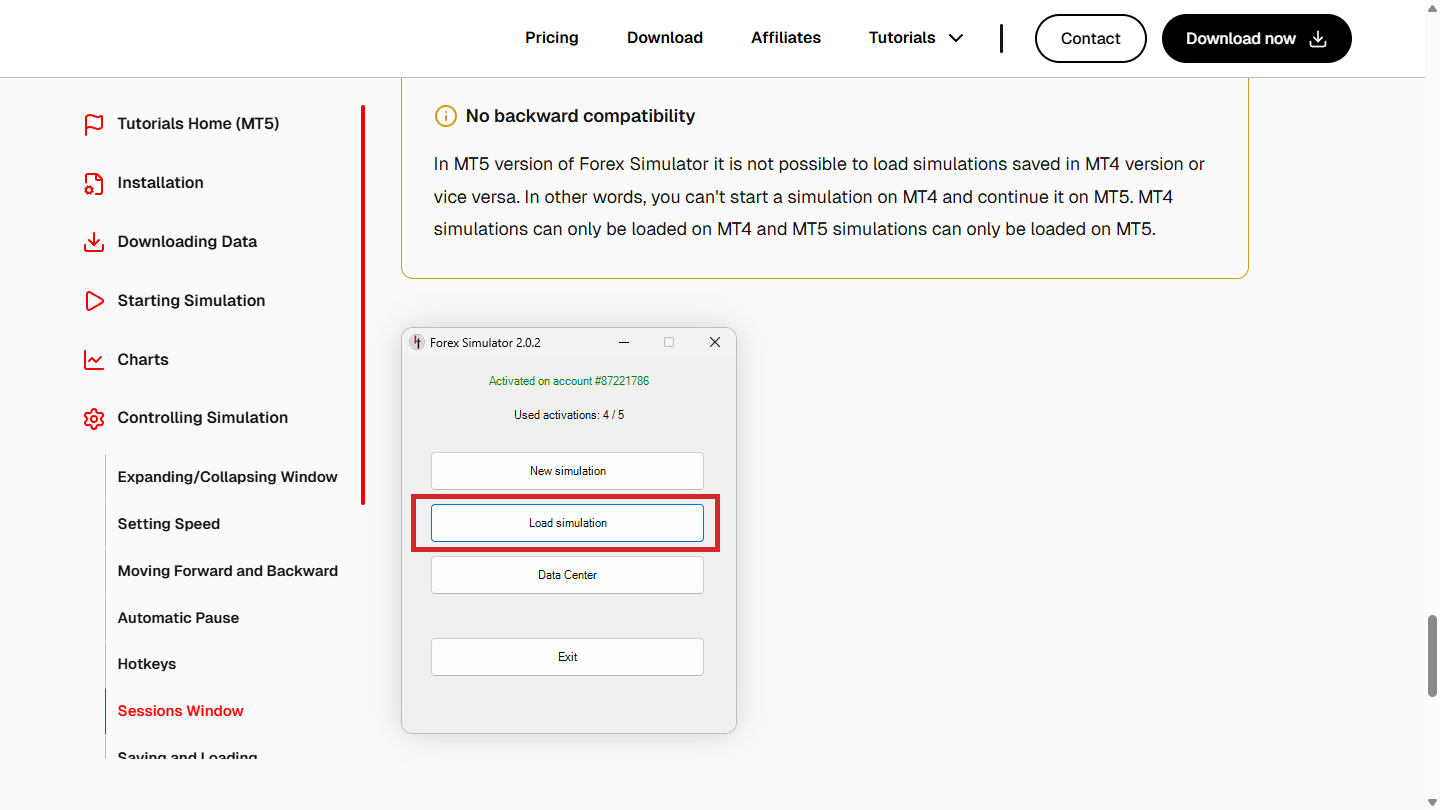The width and height of the screenshot is (1440, 810).
Task: Click the Load simulation button in screenshot
Action: pos(567,523)
